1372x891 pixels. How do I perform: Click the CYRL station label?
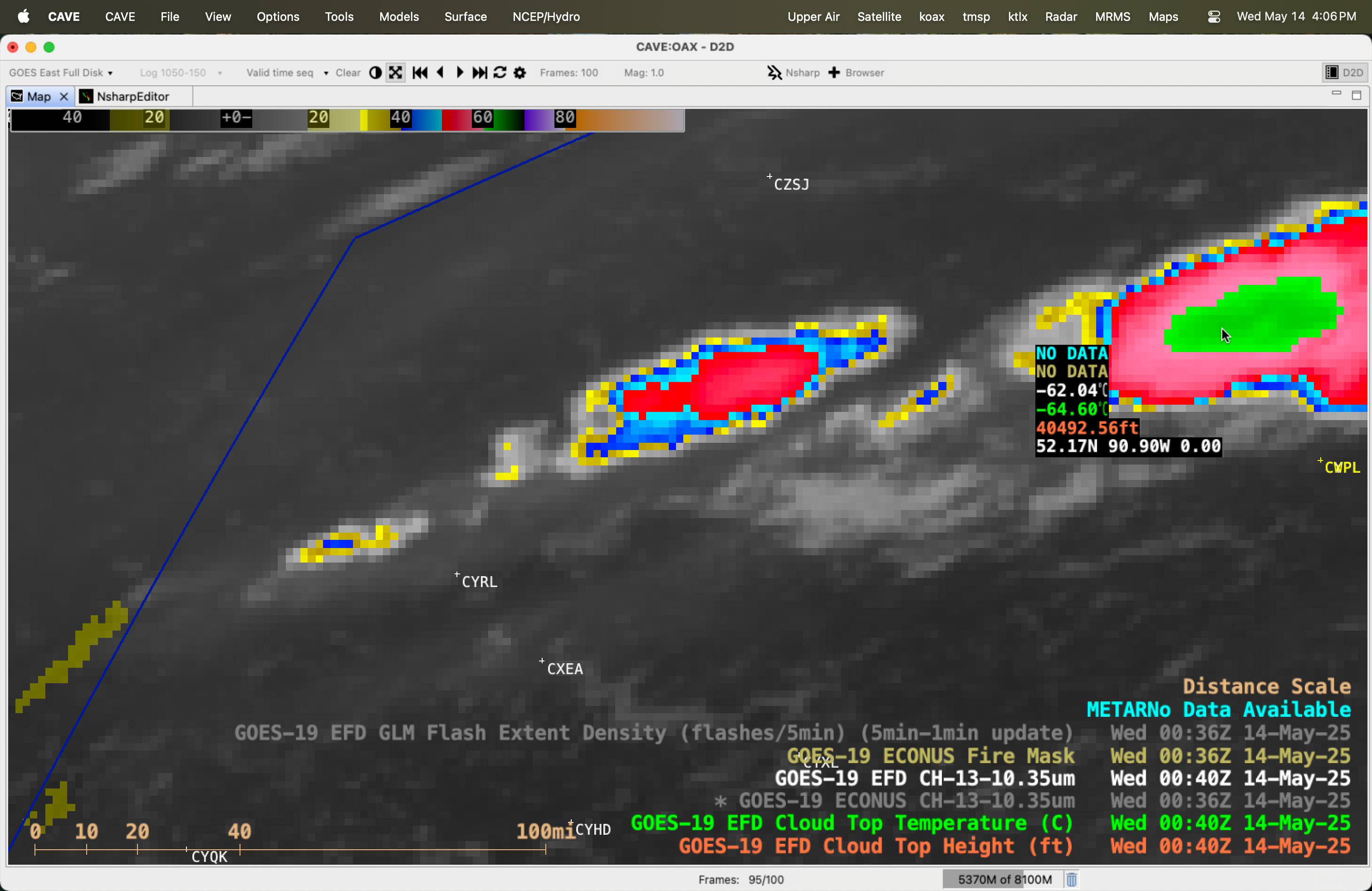[479, 582]
